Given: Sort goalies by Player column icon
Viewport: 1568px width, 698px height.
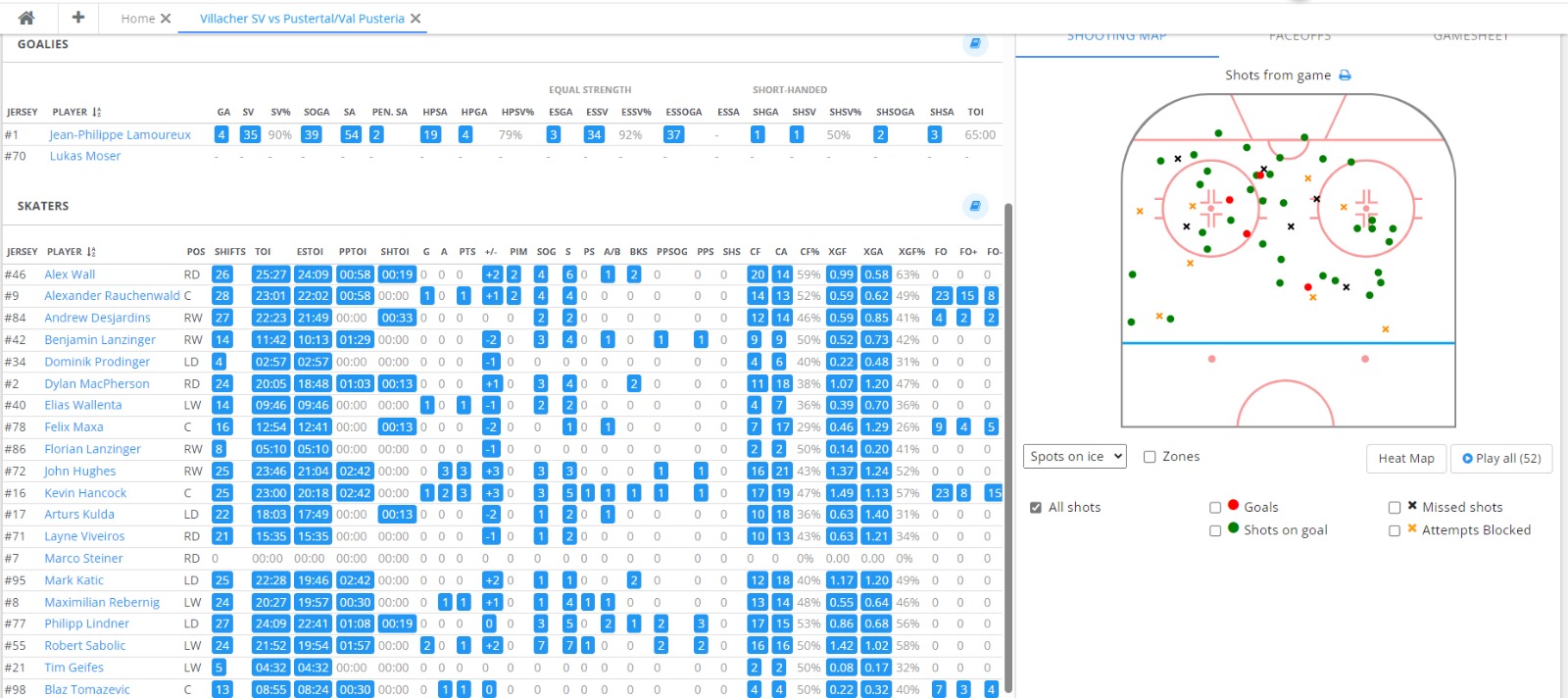Looking at the screenshot, I should [97, 113].
